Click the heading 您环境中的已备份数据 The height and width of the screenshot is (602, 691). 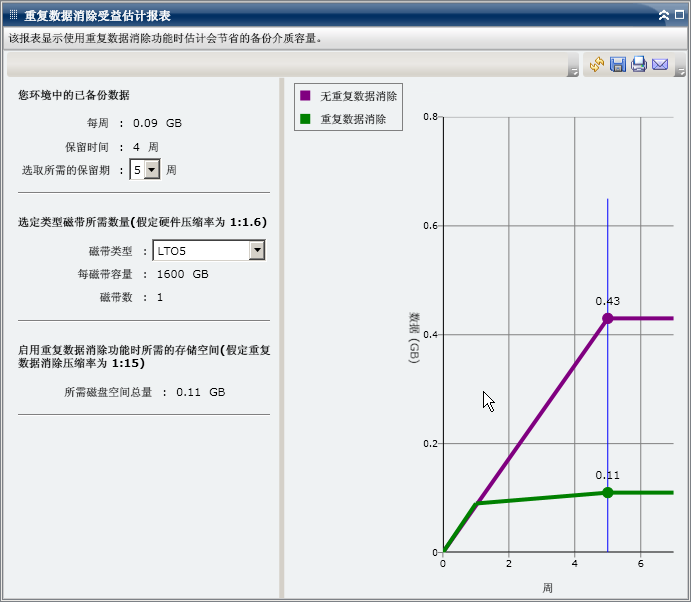pyautogui.click(x=74, y=95)
